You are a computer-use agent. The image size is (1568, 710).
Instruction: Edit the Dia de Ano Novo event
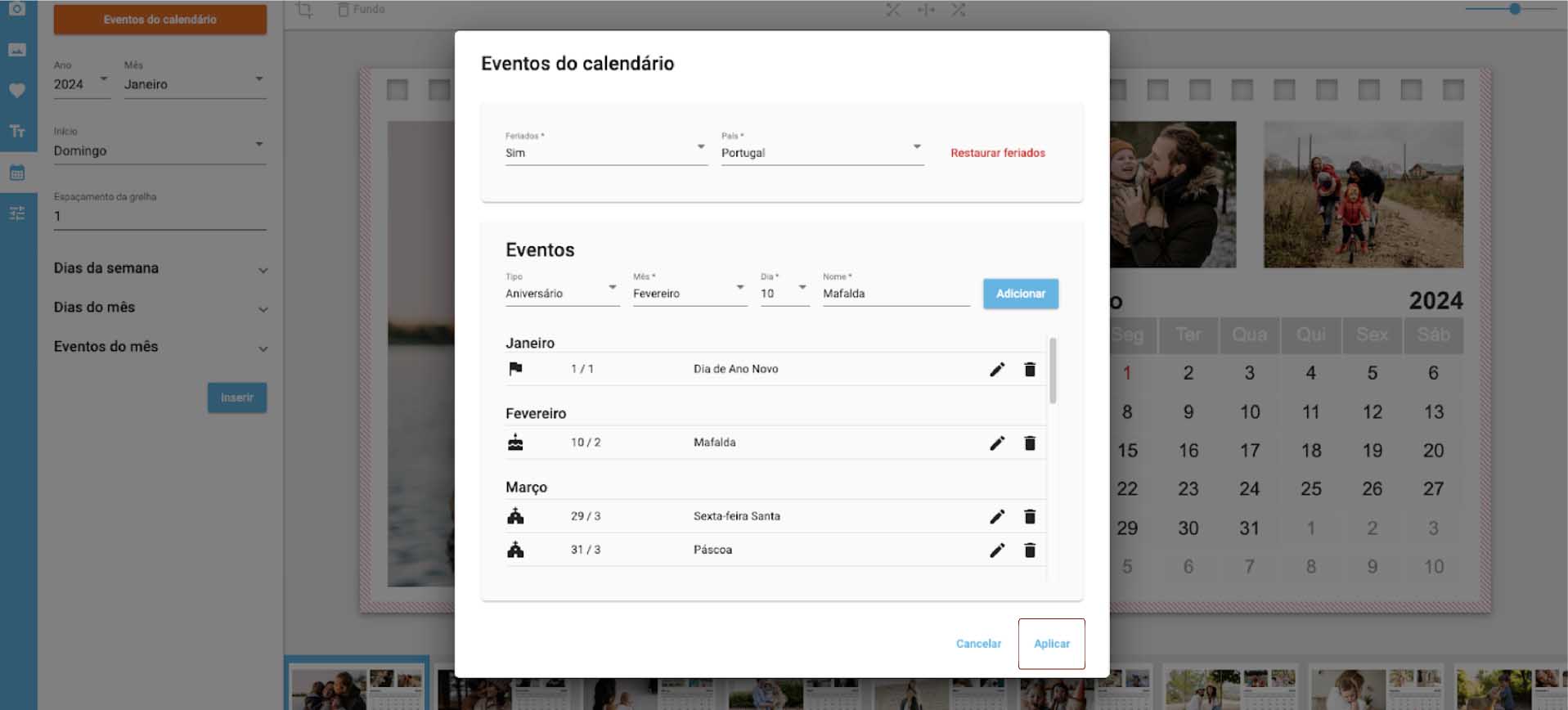pyautogui.click(x=996, y=370)
